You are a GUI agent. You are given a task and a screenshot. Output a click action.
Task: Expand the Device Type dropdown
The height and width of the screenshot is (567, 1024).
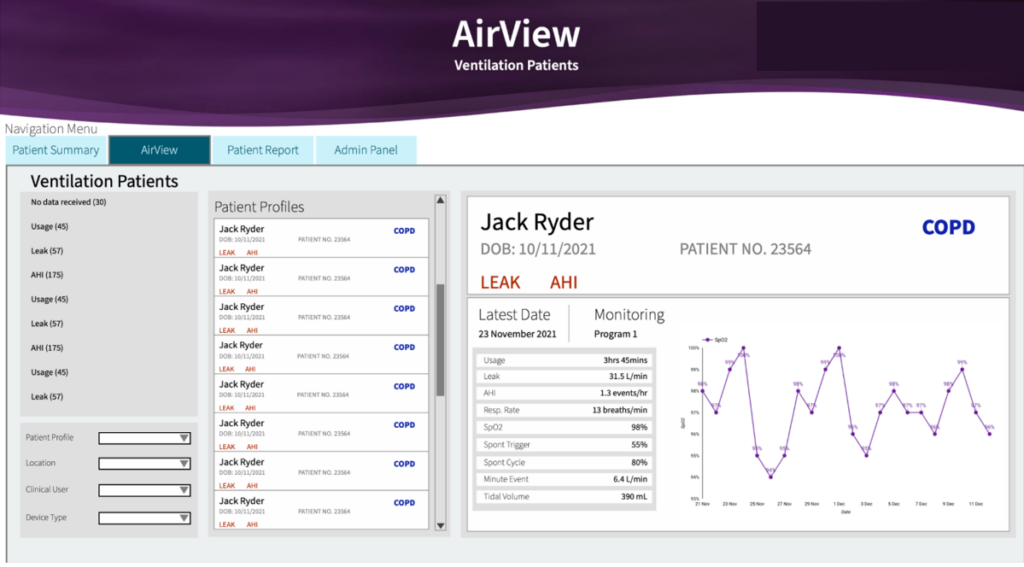pyautogui.click(x=144, y=519)
